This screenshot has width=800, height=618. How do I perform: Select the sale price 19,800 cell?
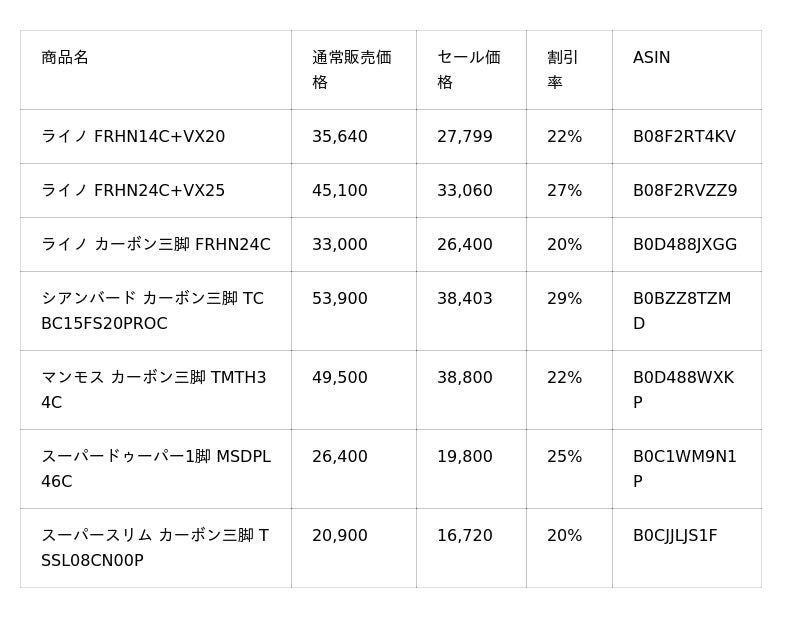(x=464, y=457)
